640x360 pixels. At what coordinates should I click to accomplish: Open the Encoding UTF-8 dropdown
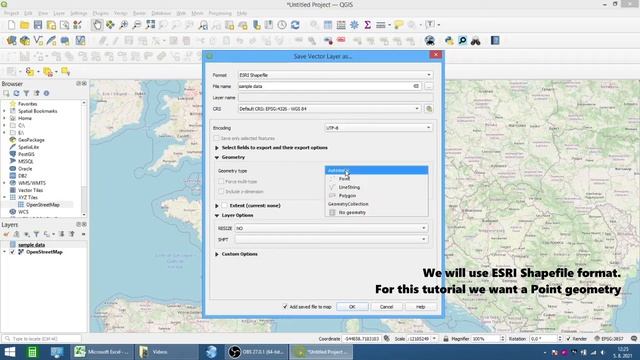[378, 128]
